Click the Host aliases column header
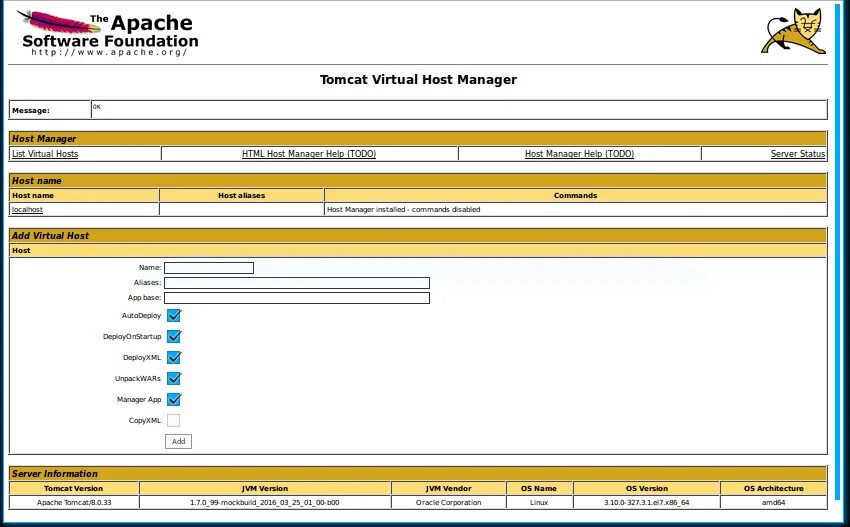 coord(241,196)
